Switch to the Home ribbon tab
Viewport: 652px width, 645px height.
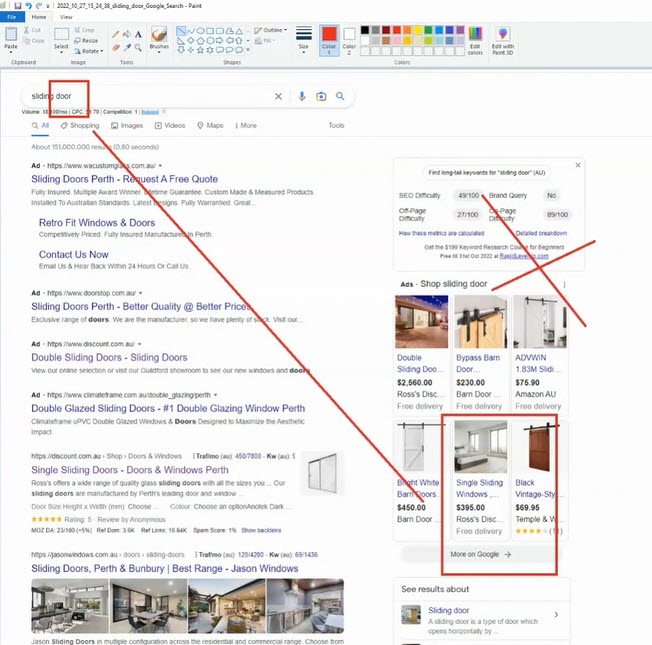pyautogui.click(x=39, y=17)
